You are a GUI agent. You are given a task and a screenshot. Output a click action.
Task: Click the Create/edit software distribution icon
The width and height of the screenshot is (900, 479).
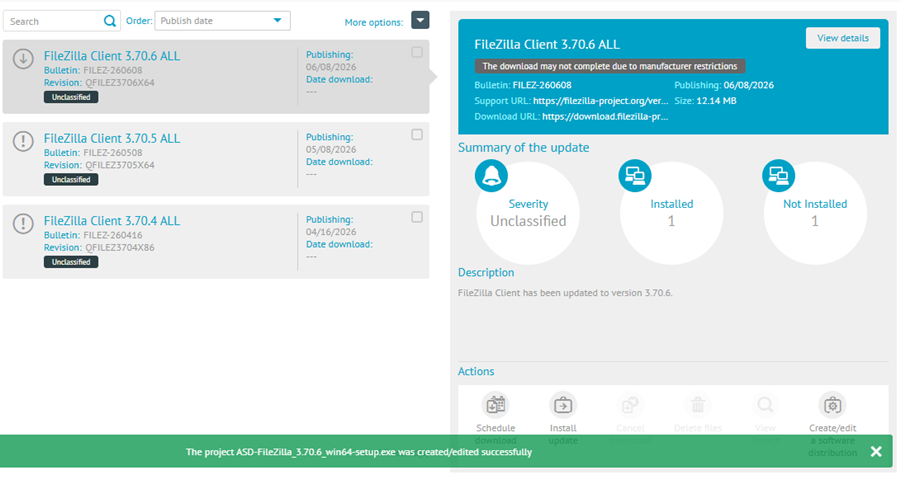pos(832,405)
